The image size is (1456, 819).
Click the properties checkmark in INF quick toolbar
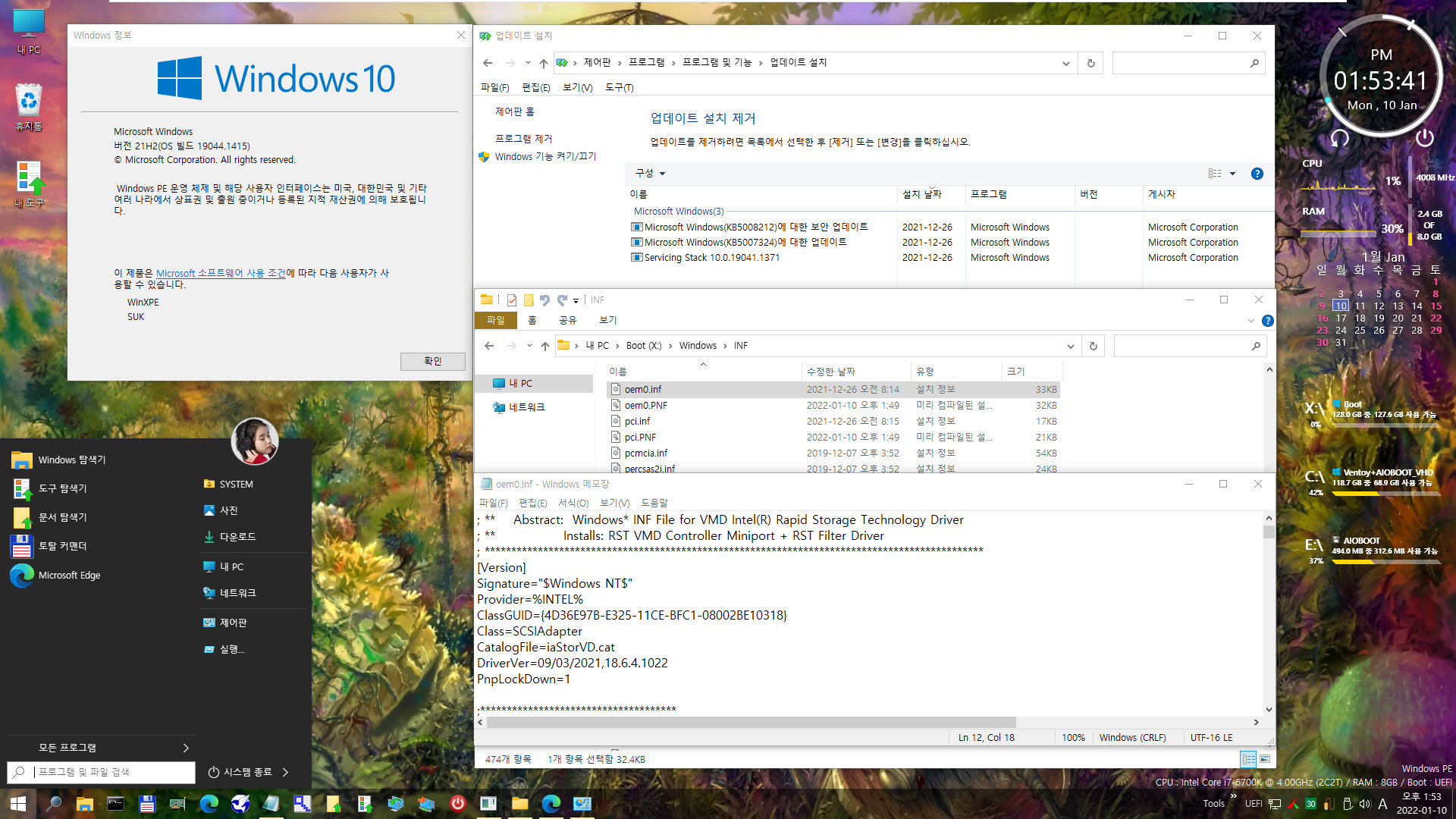[x=512, y=300]
